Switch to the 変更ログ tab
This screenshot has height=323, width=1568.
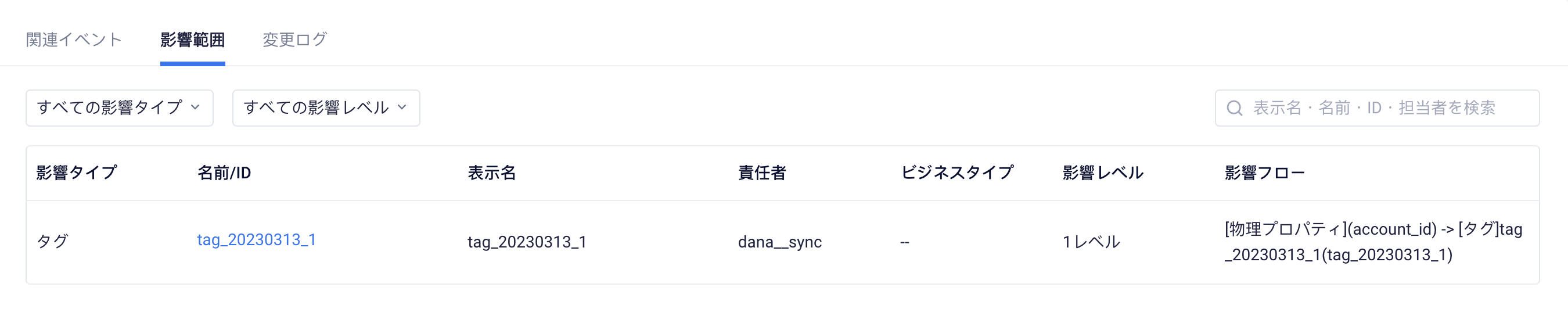point(294,40)
